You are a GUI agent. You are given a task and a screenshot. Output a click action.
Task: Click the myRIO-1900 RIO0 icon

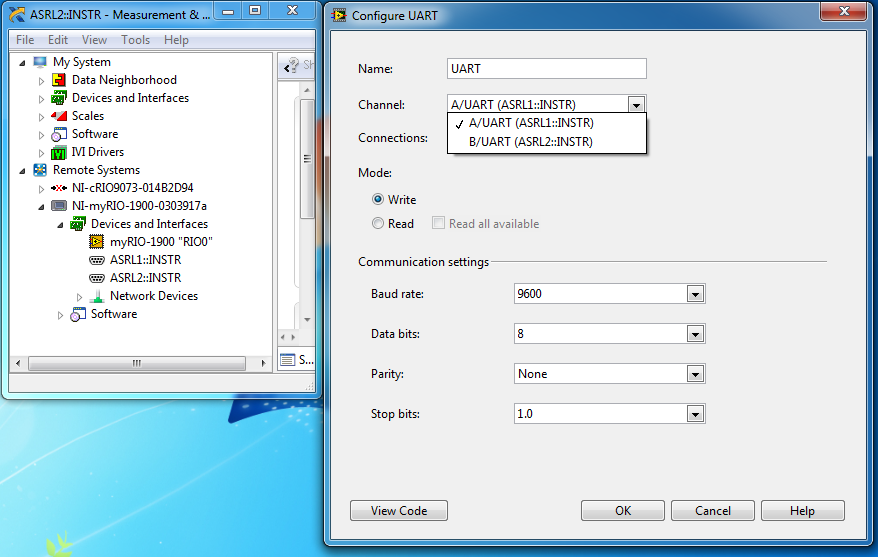(96, 242)
